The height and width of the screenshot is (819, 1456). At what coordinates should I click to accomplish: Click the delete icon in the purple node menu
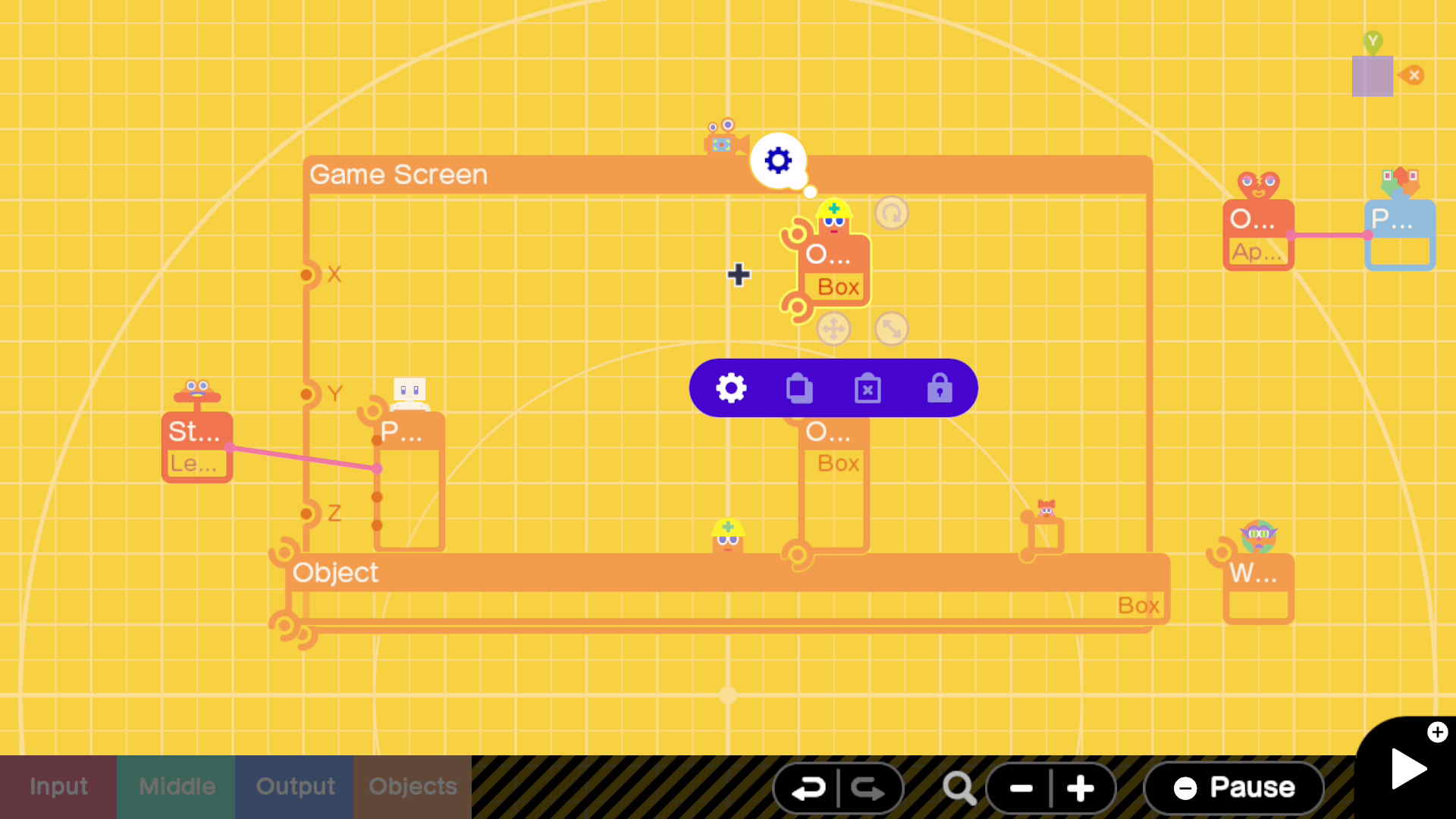pos(868,388)
